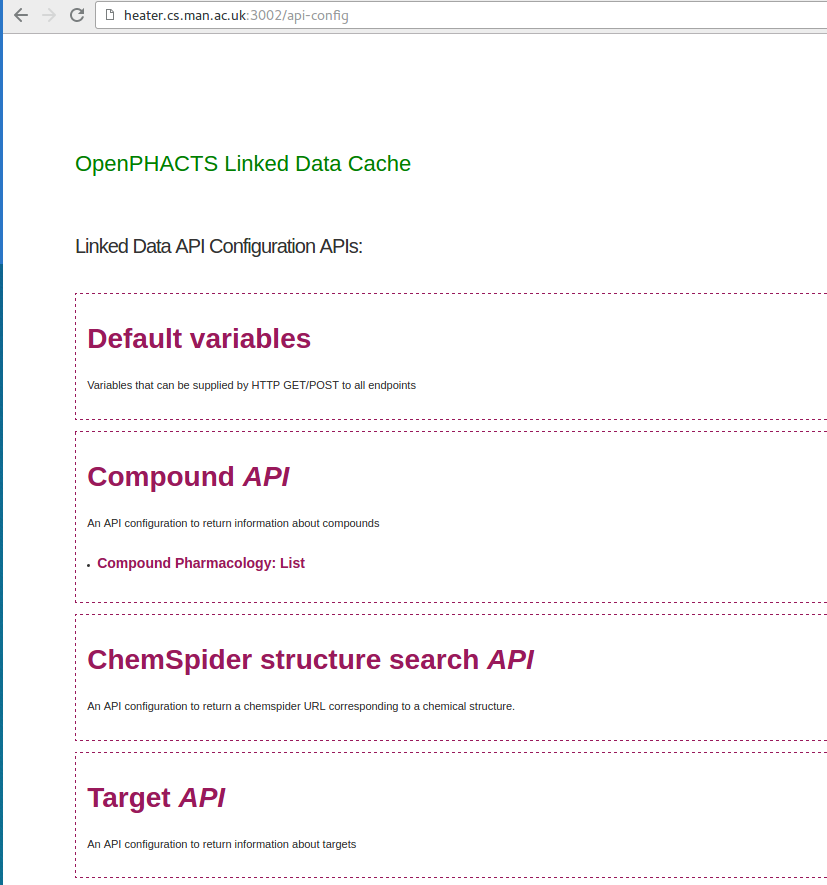Image resolution: width=827 pixels, height=885 pixels.
Task: Focus the address bar showing heater.cs.man.ac.uk
Action: [x=461, y=15]
